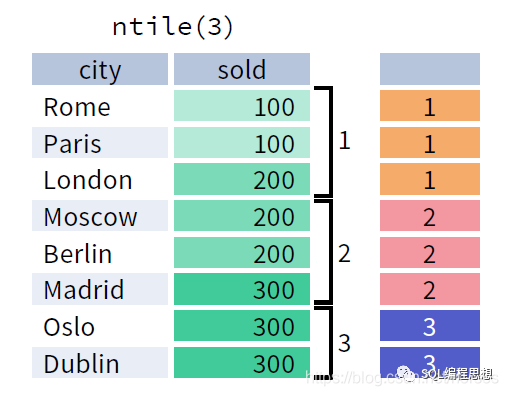The image size is (508, 396).
Task: Click the London row label
Action: [x=88, y=180]
